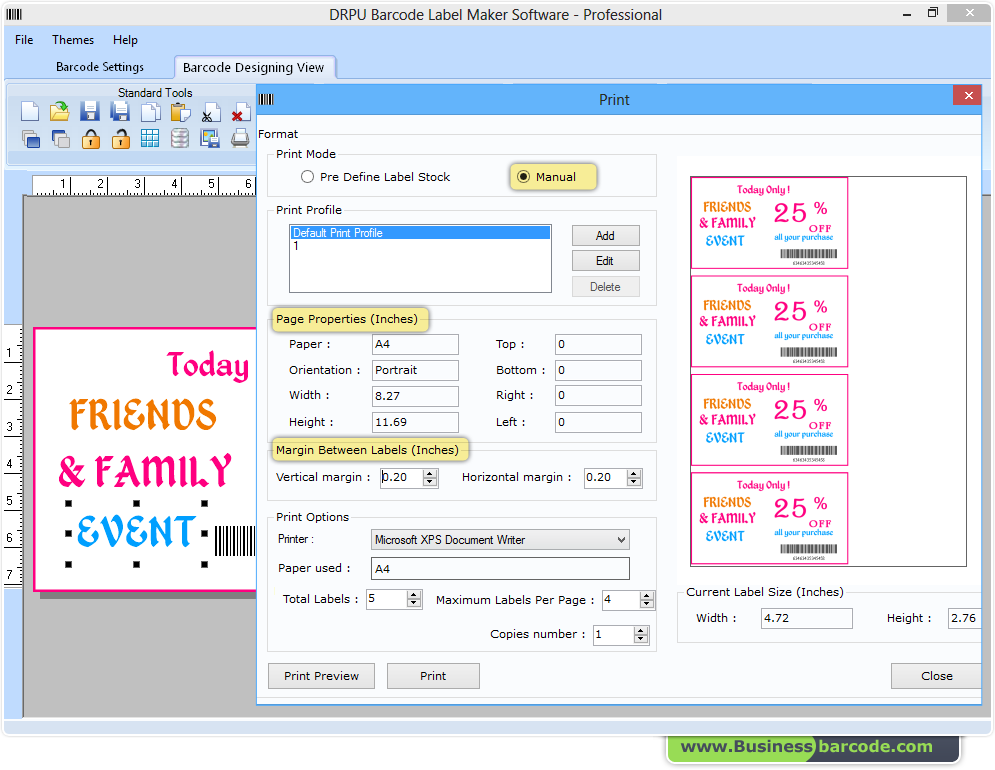The image size is (995, 770).
Task: Decrease Copies number spinner
Action: (641, 639)
